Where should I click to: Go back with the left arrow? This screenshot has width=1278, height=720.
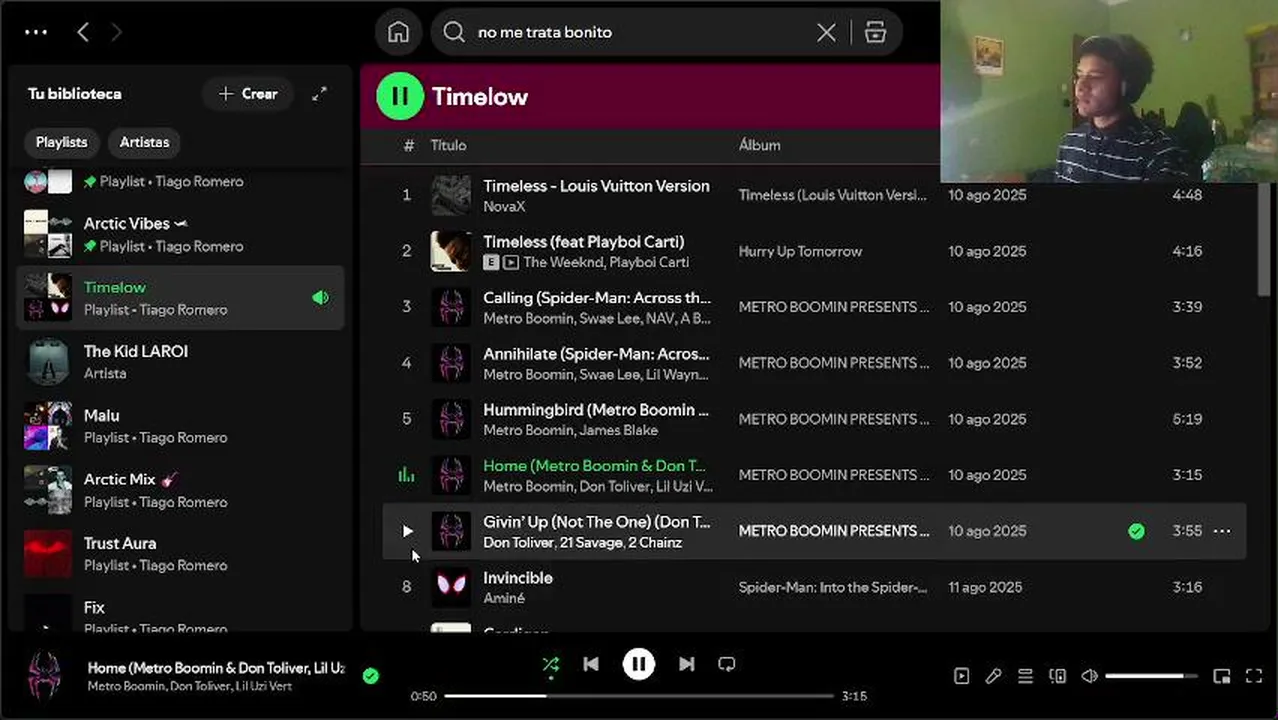click(83, 32)
